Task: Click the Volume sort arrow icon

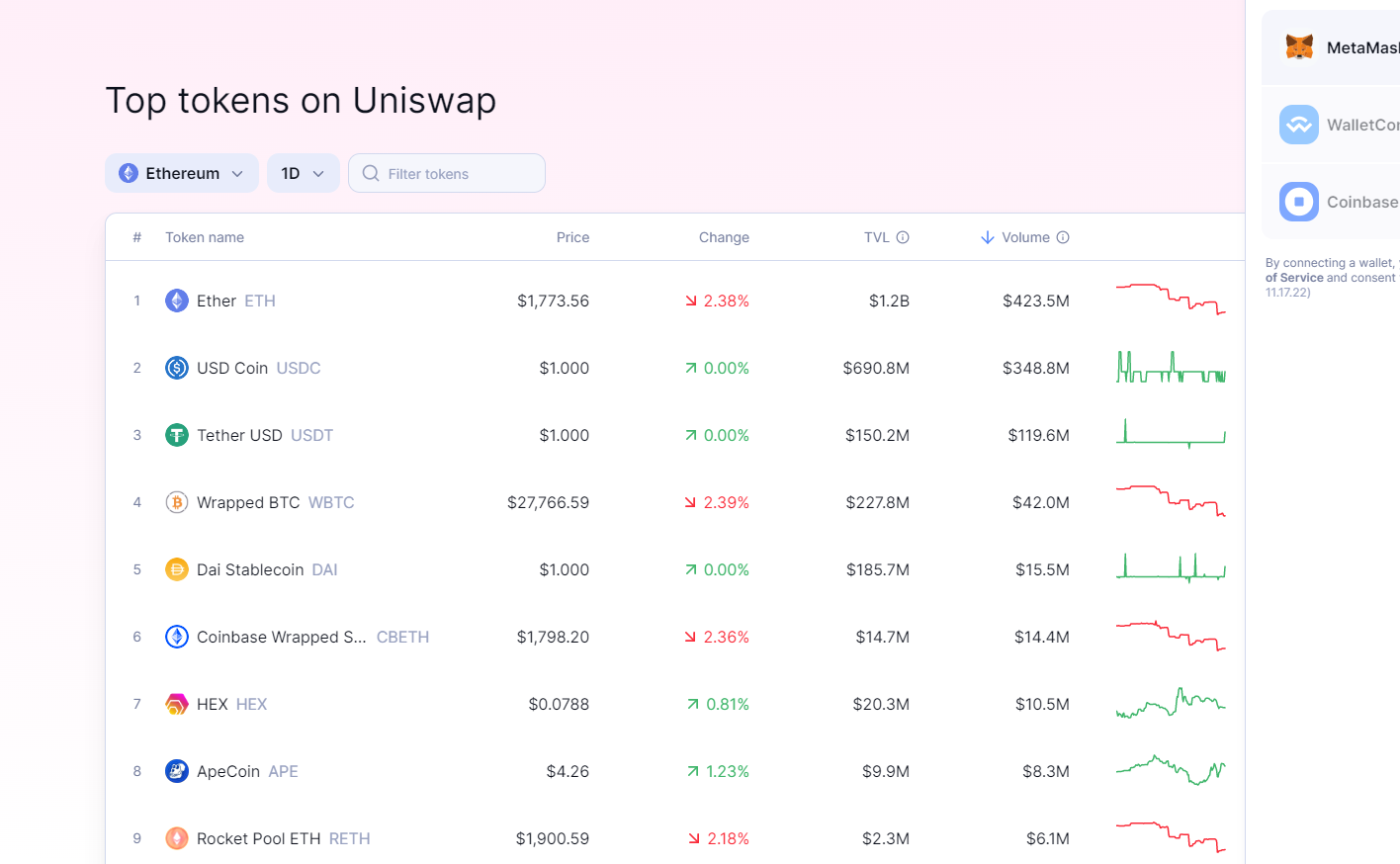Action: pyautogui.click(x=988, y=237)
